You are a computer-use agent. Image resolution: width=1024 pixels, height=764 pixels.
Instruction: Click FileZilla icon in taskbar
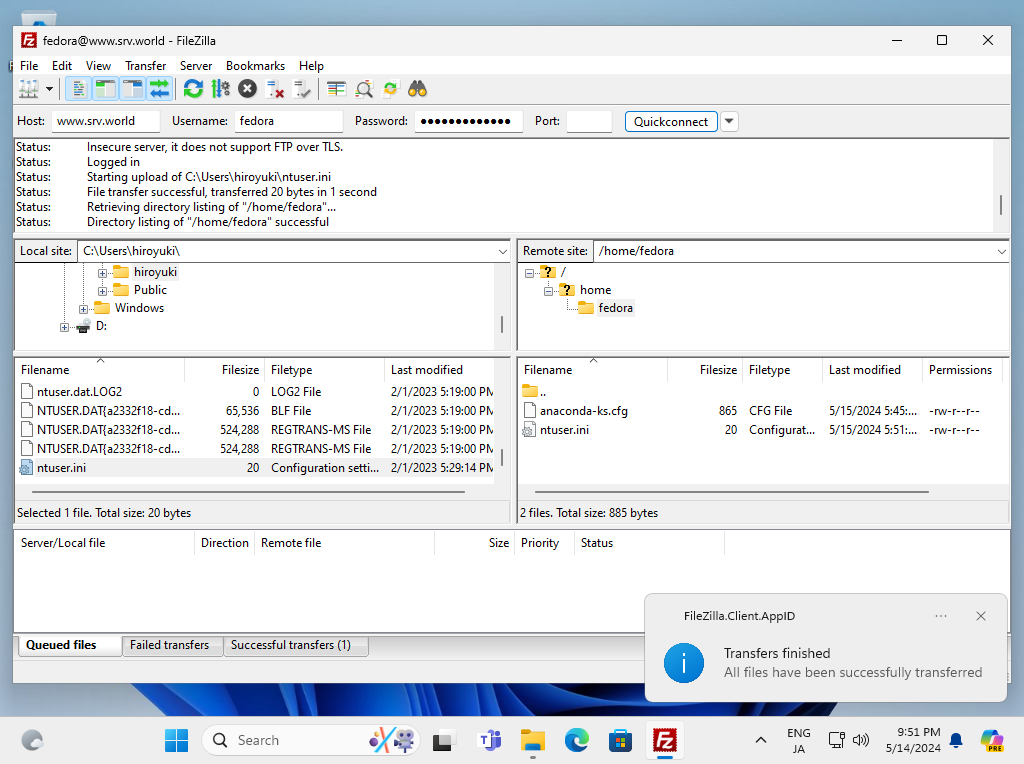tap(664, 740)
